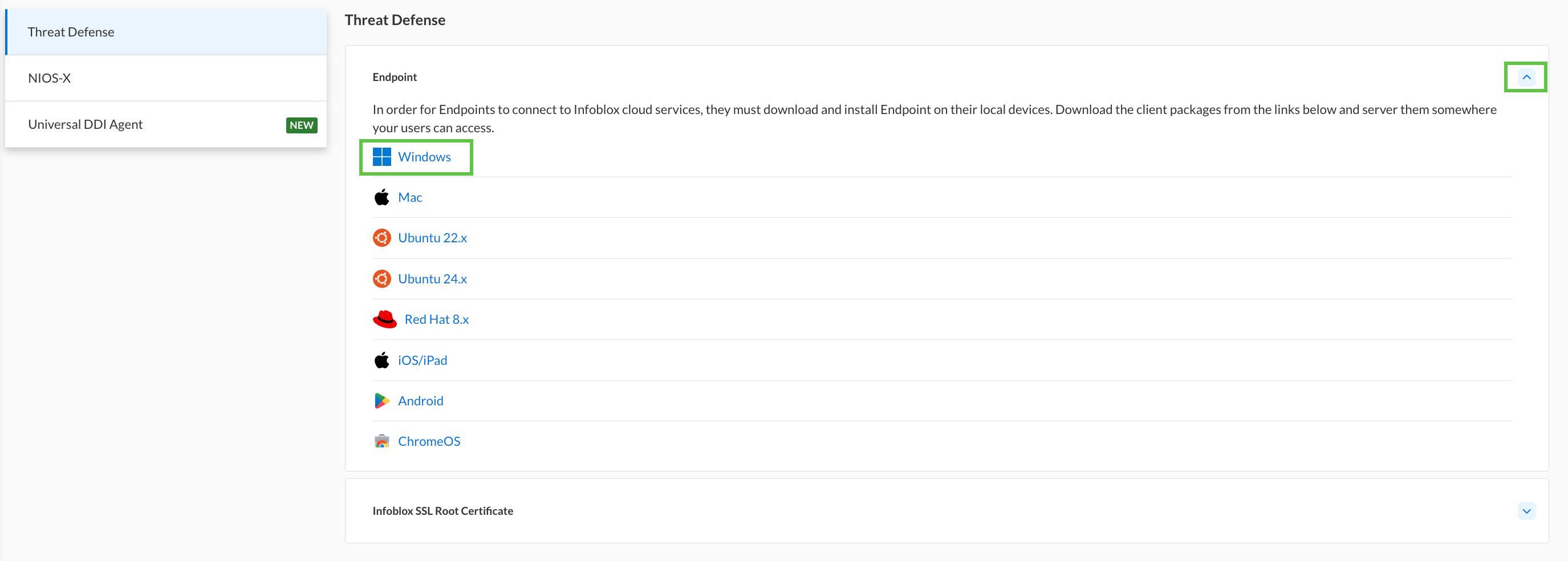Click the Apple logo beside iOS/iPad
Screen dimensions: 1568x561
click(x=381, y=360)
